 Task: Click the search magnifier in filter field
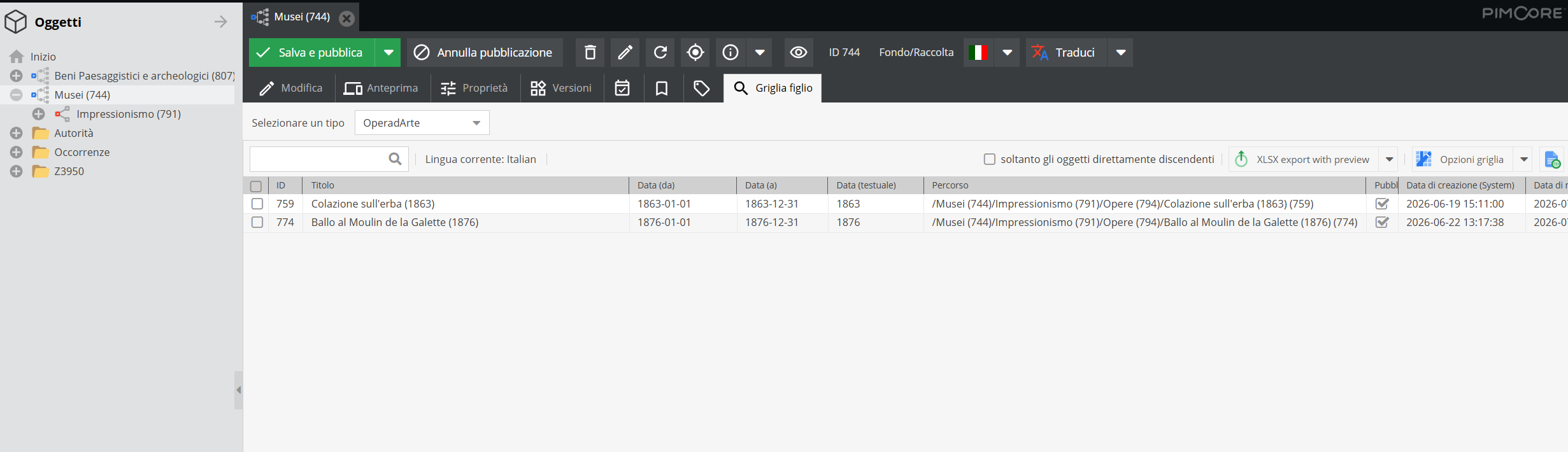click(395, 159)
